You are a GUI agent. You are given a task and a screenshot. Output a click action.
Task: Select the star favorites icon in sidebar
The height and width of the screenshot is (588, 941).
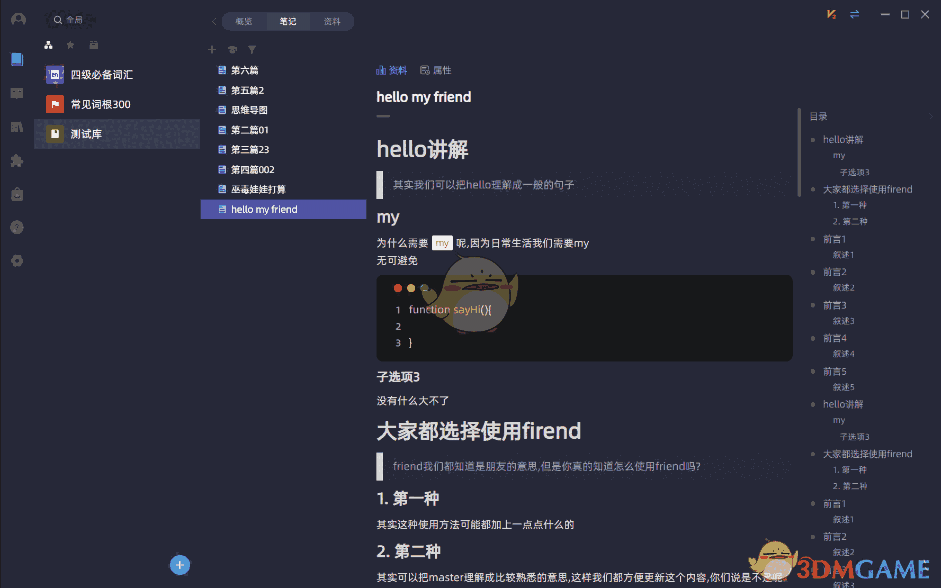[x=69, y=44]
